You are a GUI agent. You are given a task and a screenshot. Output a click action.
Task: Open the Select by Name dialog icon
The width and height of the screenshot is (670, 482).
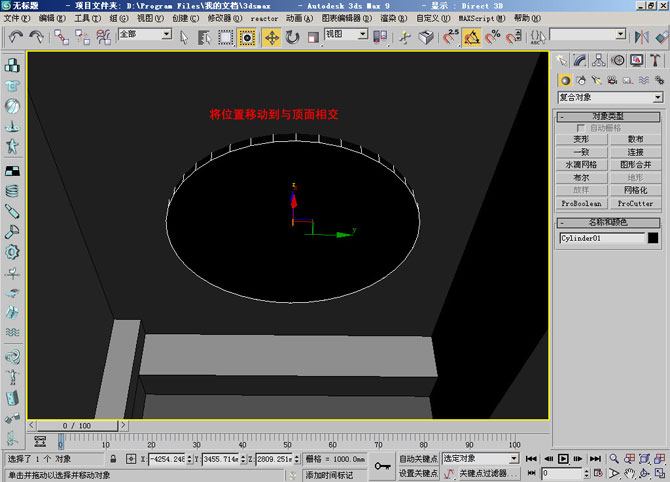[204, 38]
